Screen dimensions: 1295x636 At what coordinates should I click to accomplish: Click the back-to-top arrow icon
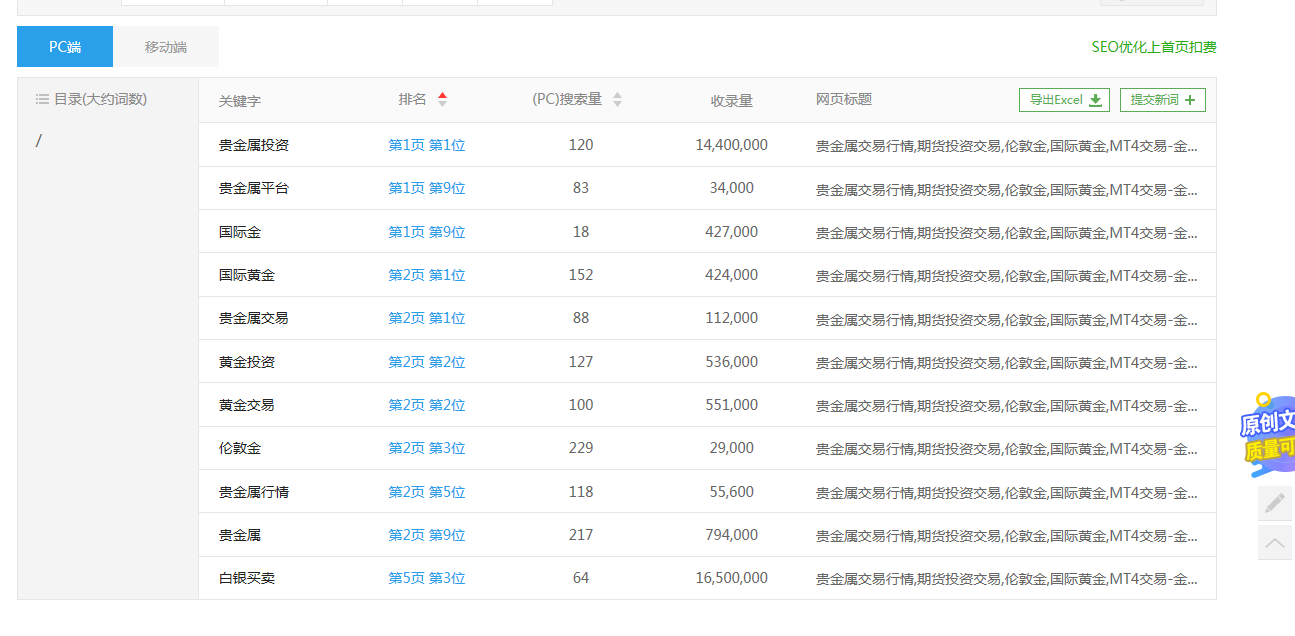[x=1274, y=543]
